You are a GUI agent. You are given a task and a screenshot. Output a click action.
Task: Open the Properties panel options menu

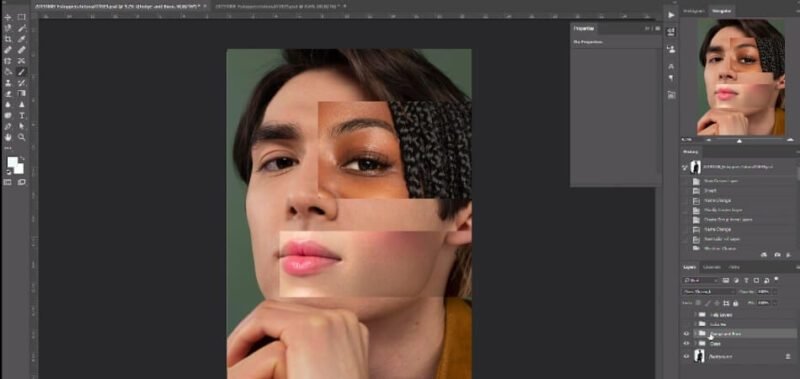658,29
